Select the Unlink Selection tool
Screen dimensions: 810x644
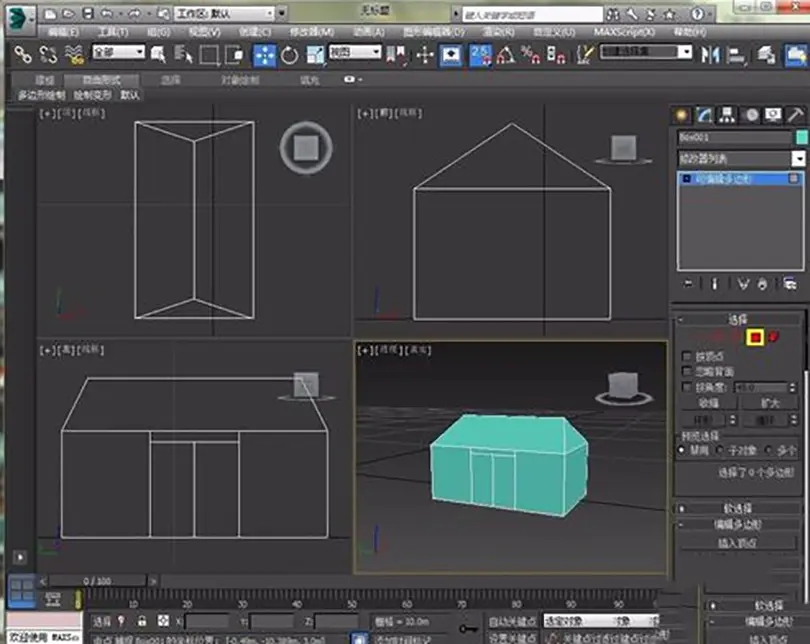point(48,54)
